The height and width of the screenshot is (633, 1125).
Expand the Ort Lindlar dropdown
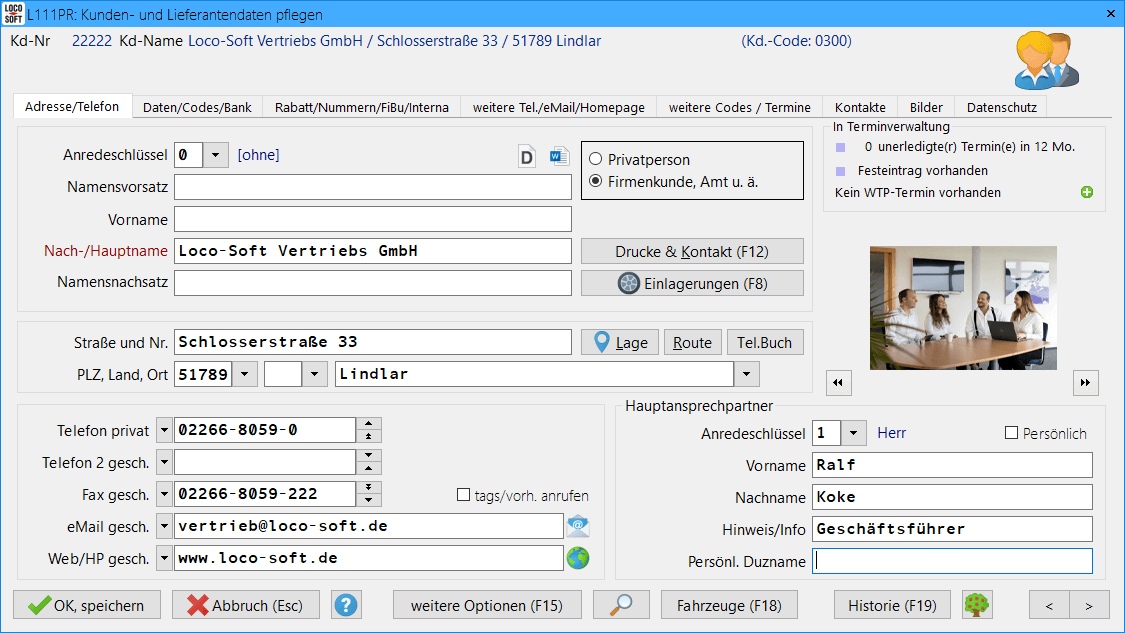(x=747, y=374)
